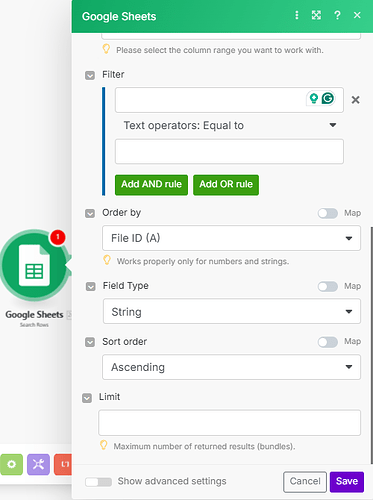Toggle Map switch for Field Type
Screen dimensions: 373x500
tap(328, 287)
